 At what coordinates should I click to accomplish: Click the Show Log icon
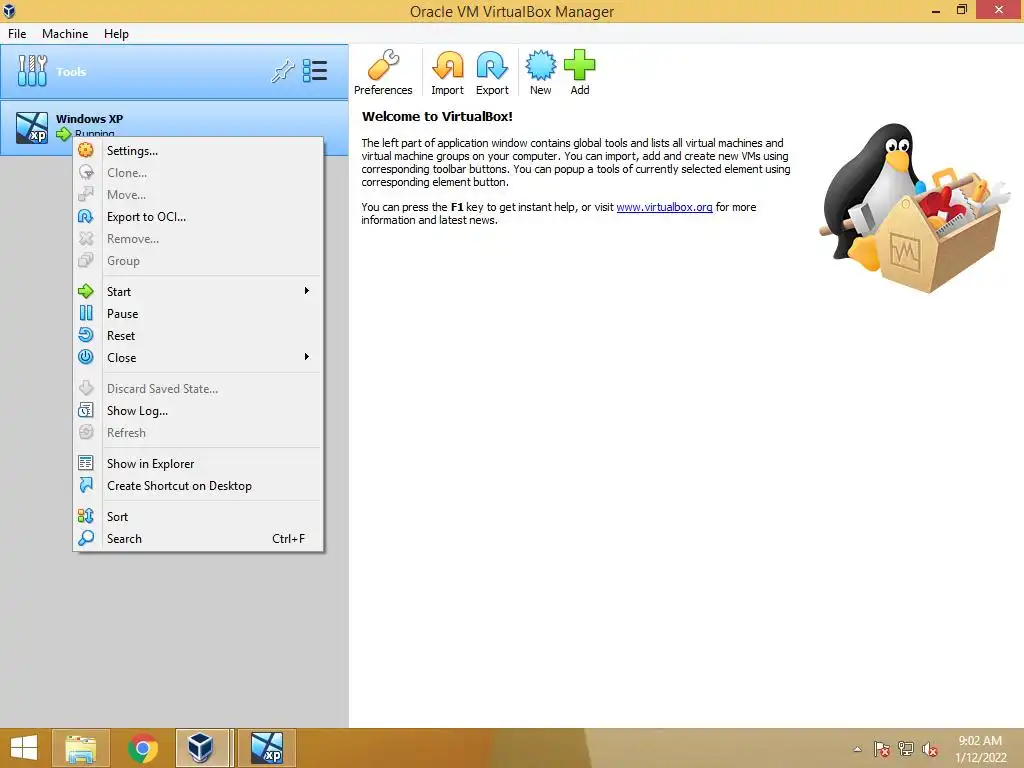click(86, 410)
